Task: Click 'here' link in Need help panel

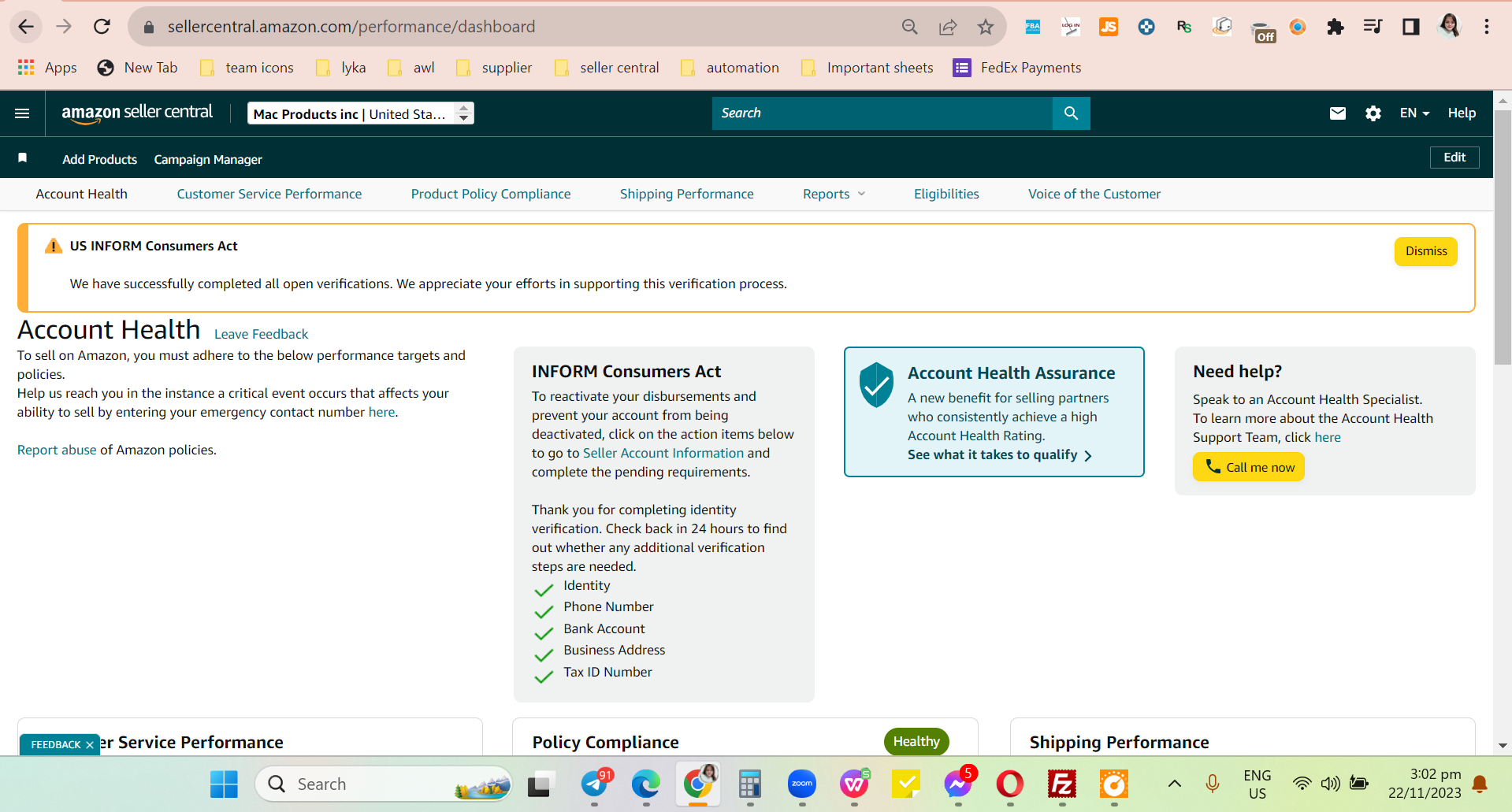Action: coord(1327,437)
